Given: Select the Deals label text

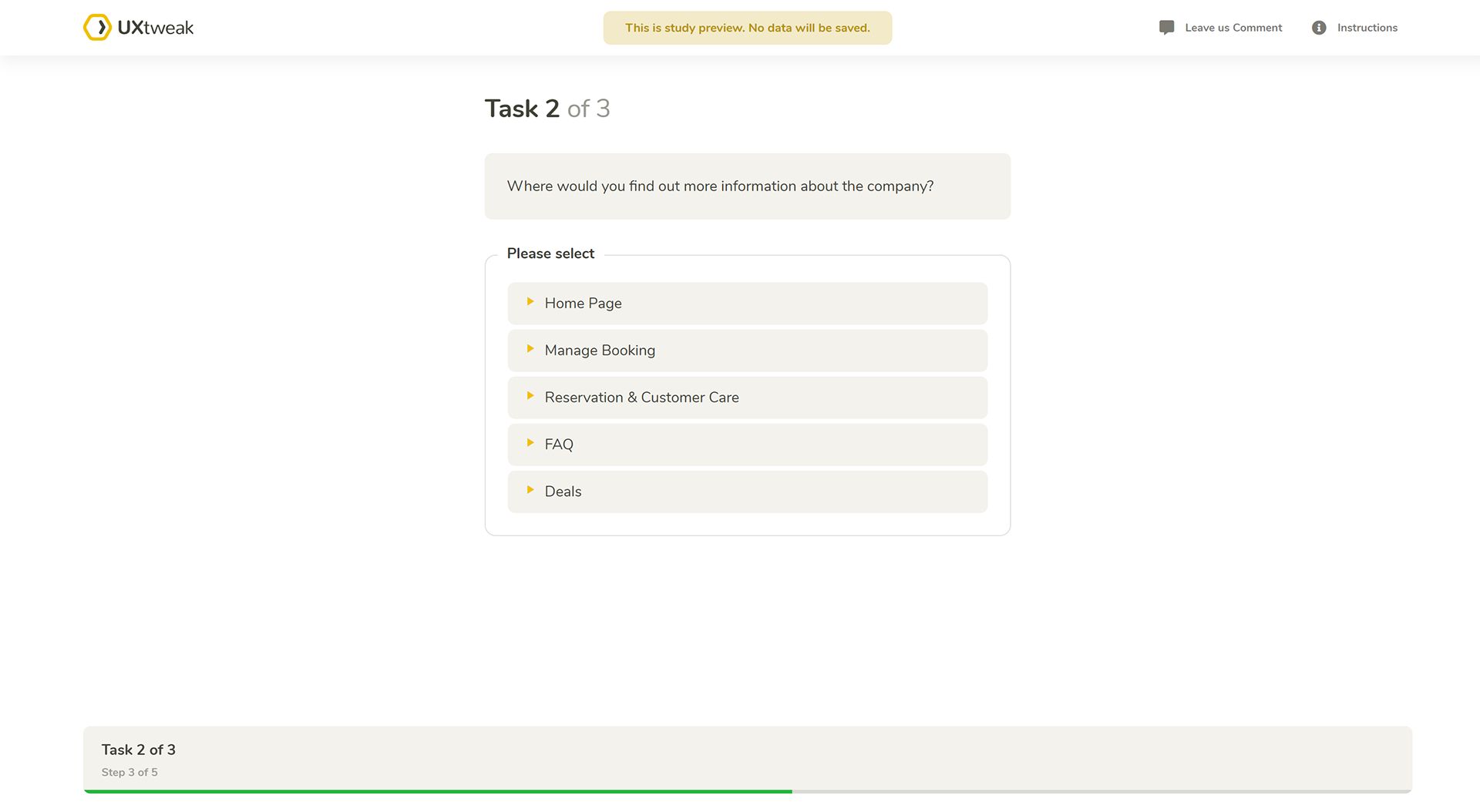Looking at the screenshot, I should point(563,492).
